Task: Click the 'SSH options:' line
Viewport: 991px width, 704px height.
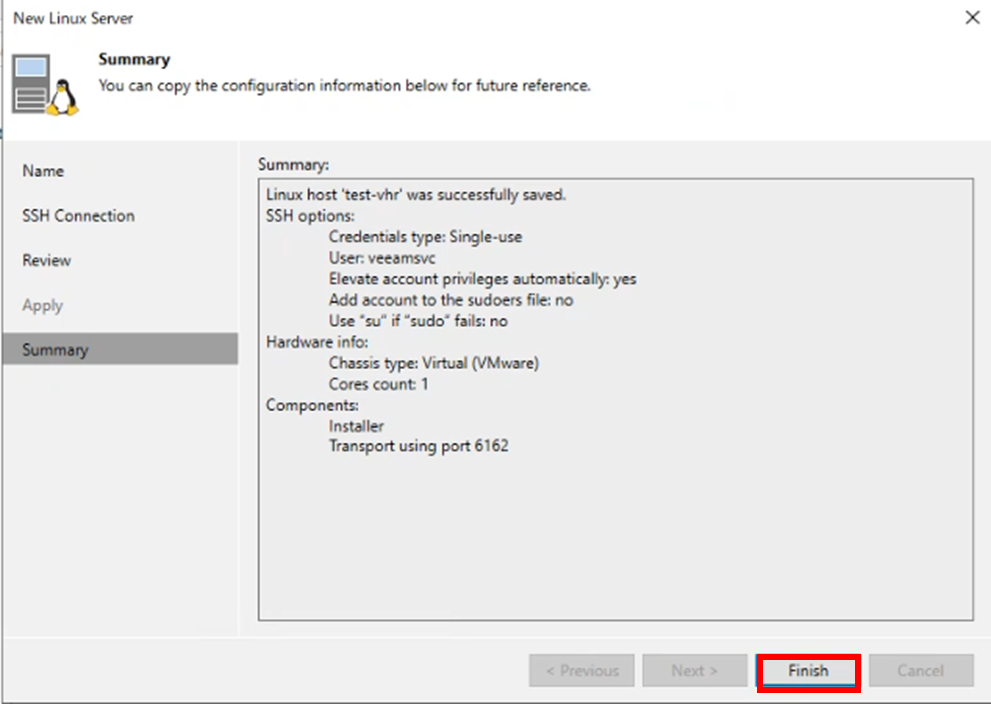Action: 310,215
